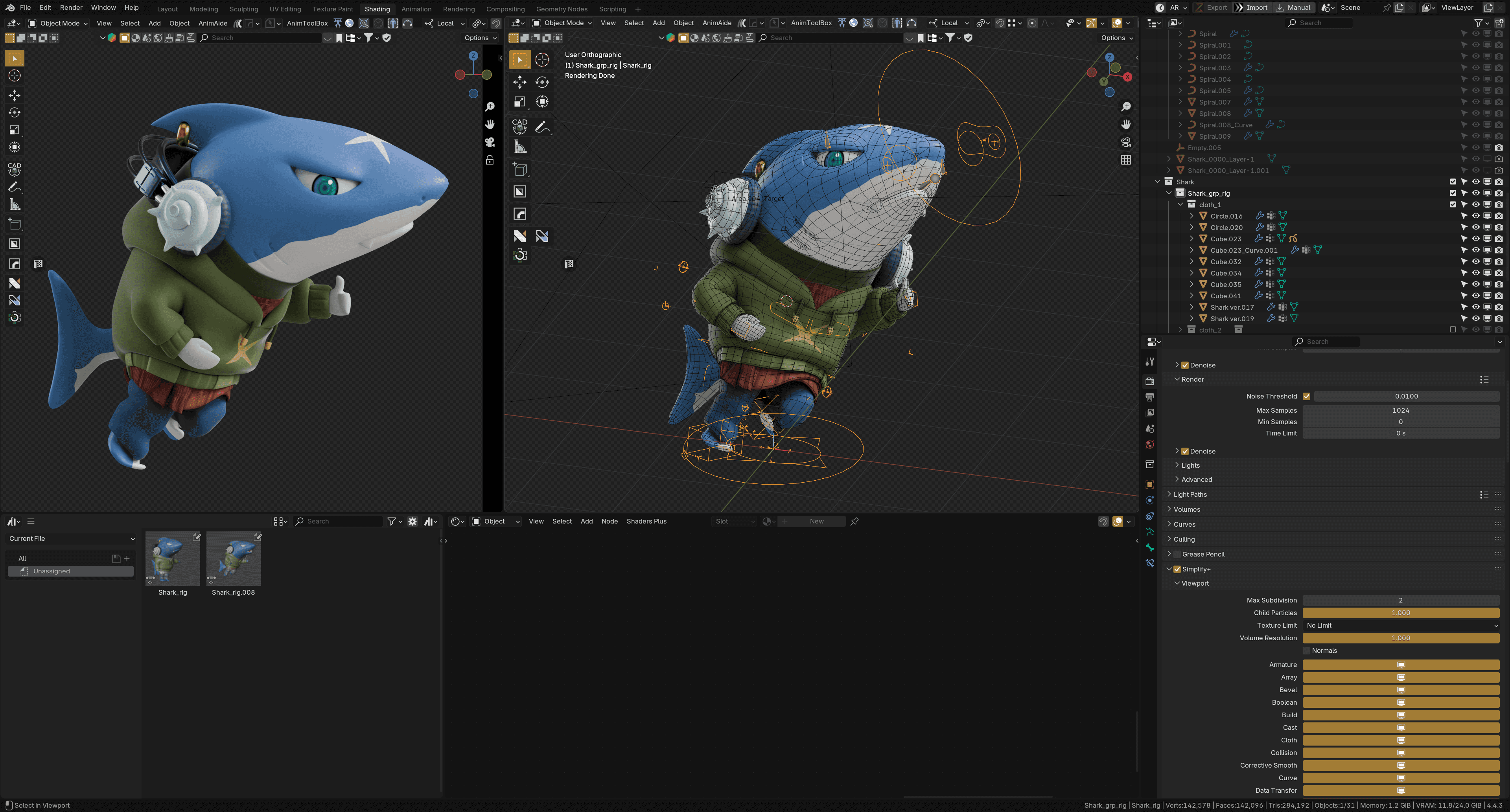Click the Measure tool in right viewport
The height and width of the screenshot is (812, 1510).
point(520,147)
